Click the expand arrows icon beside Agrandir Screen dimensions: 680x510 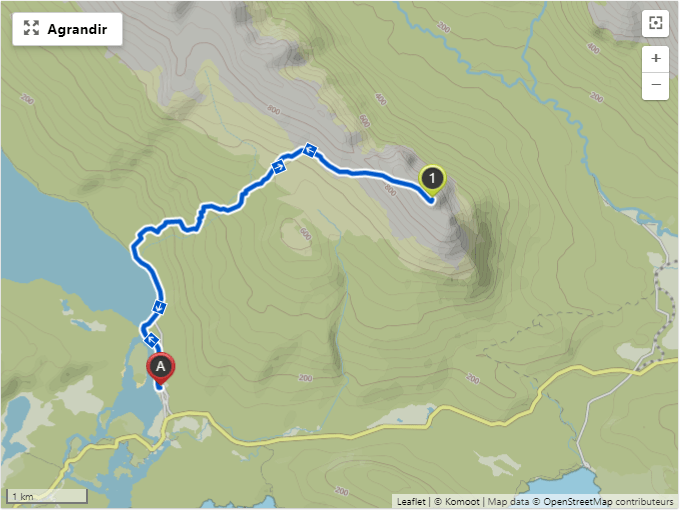click(x=31, y=28)
